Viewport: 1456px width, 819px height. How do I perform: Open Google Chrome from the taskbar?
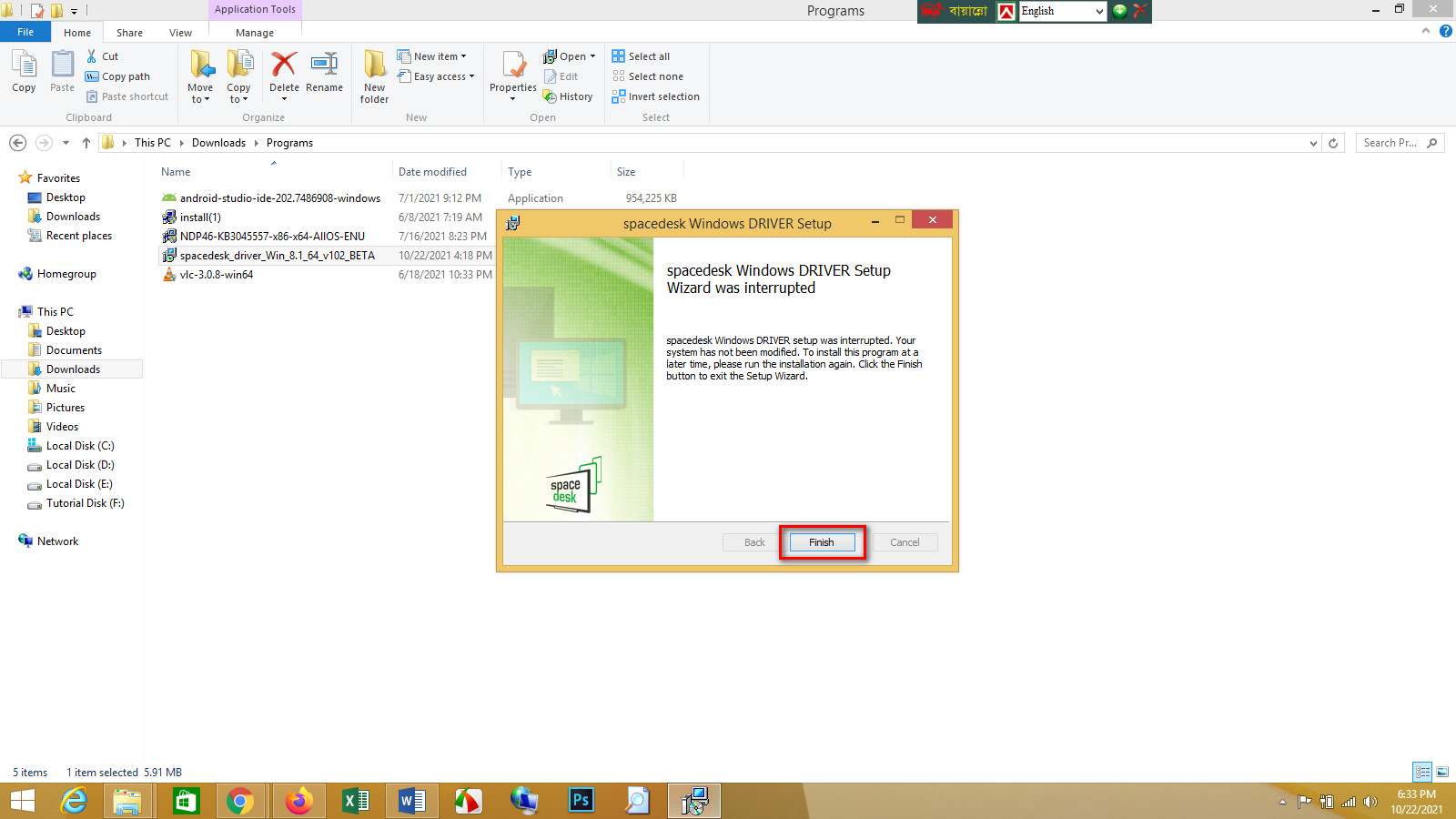(x=240, y=801)
